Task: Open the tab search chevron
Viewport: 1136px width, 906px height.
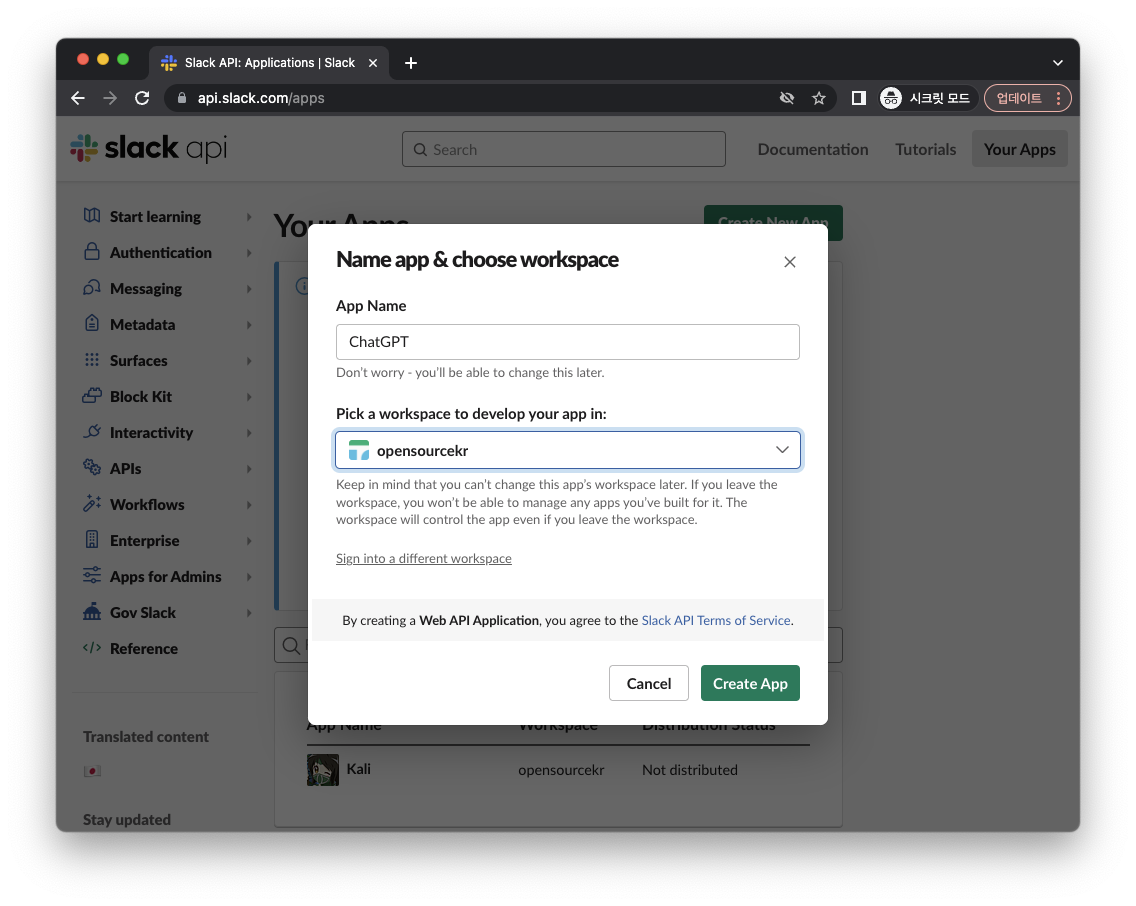Action: pos(1058,63)
